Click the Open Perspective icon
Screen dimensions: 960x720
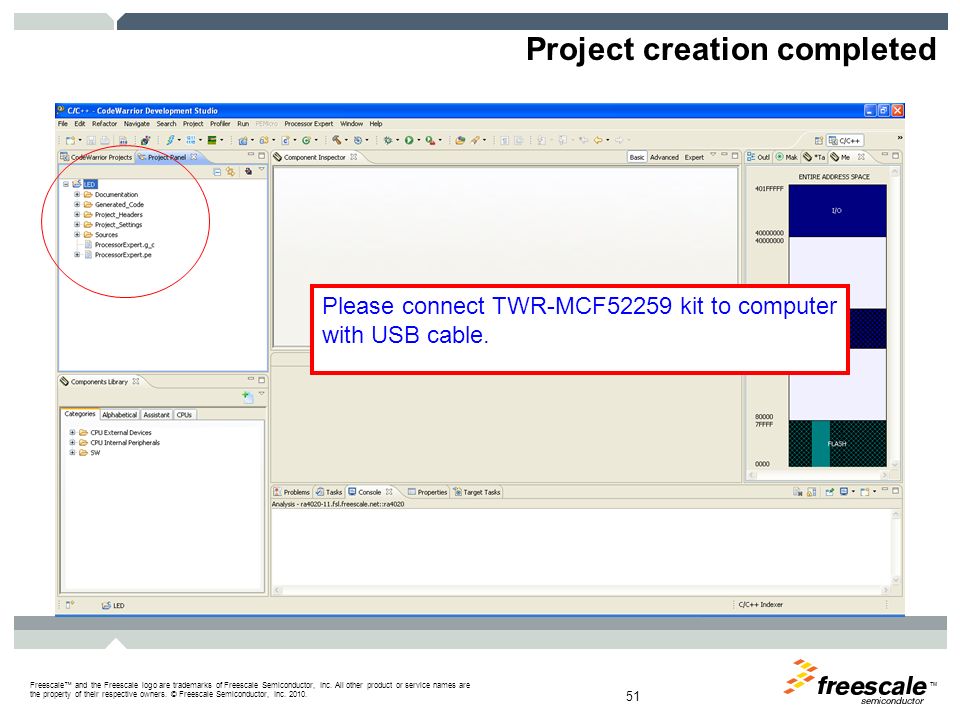tap(819, 141)
